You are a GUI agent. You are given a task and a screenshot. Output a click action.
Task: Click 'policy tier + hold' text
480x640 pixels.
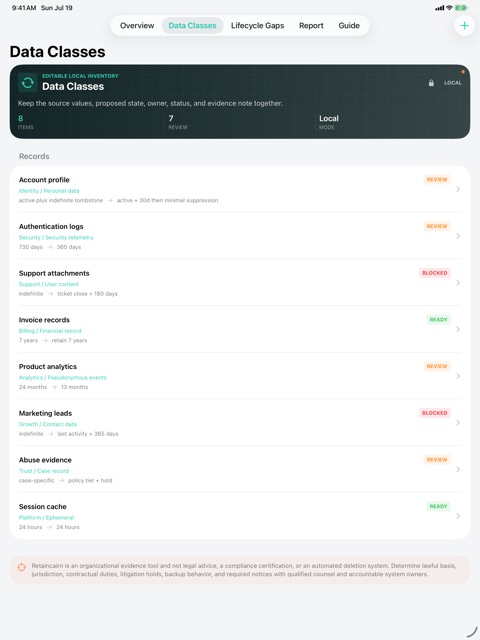90,480
